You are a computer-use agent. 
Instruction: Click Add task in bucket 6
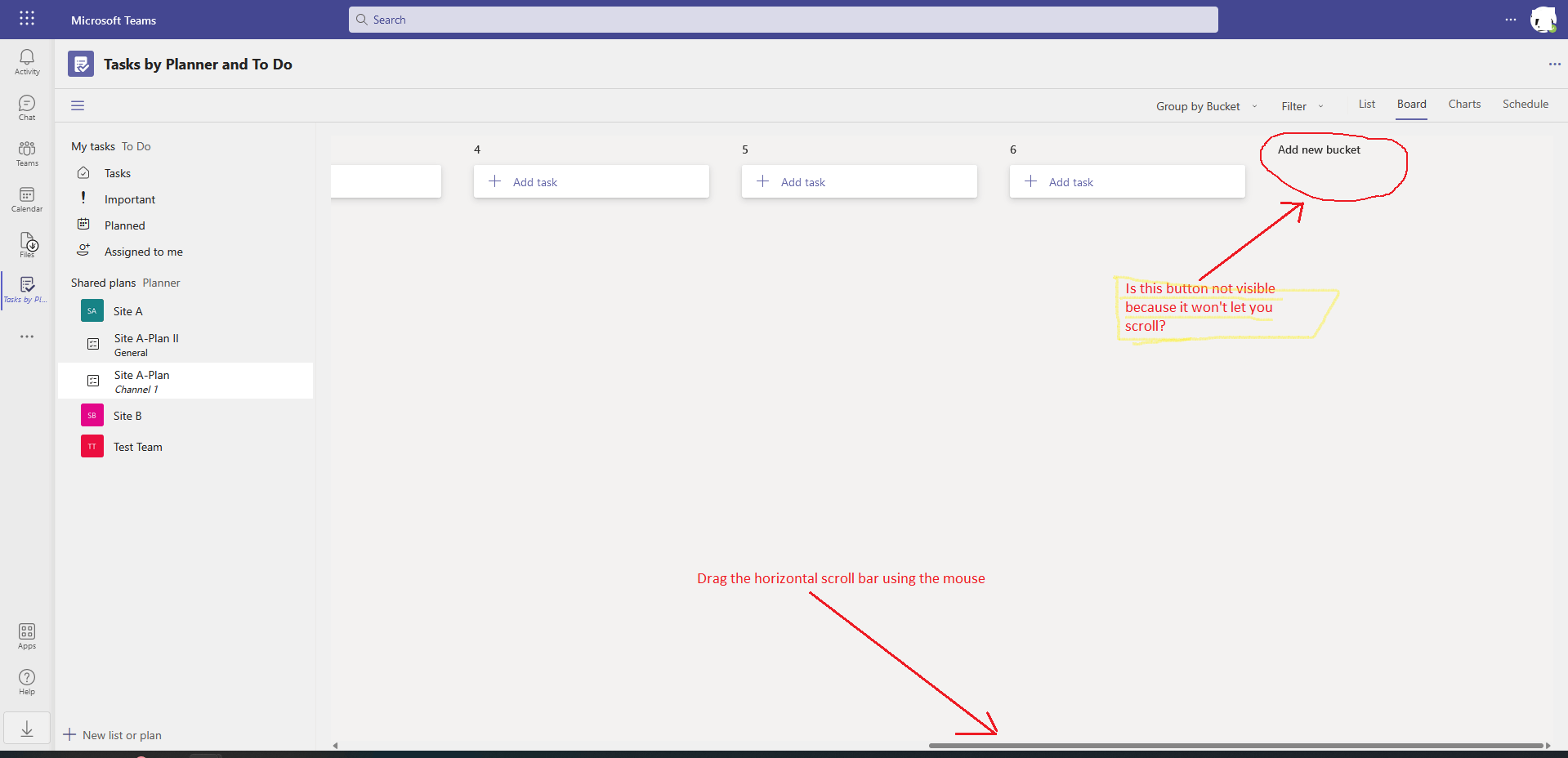click(x=1128, y=182)
